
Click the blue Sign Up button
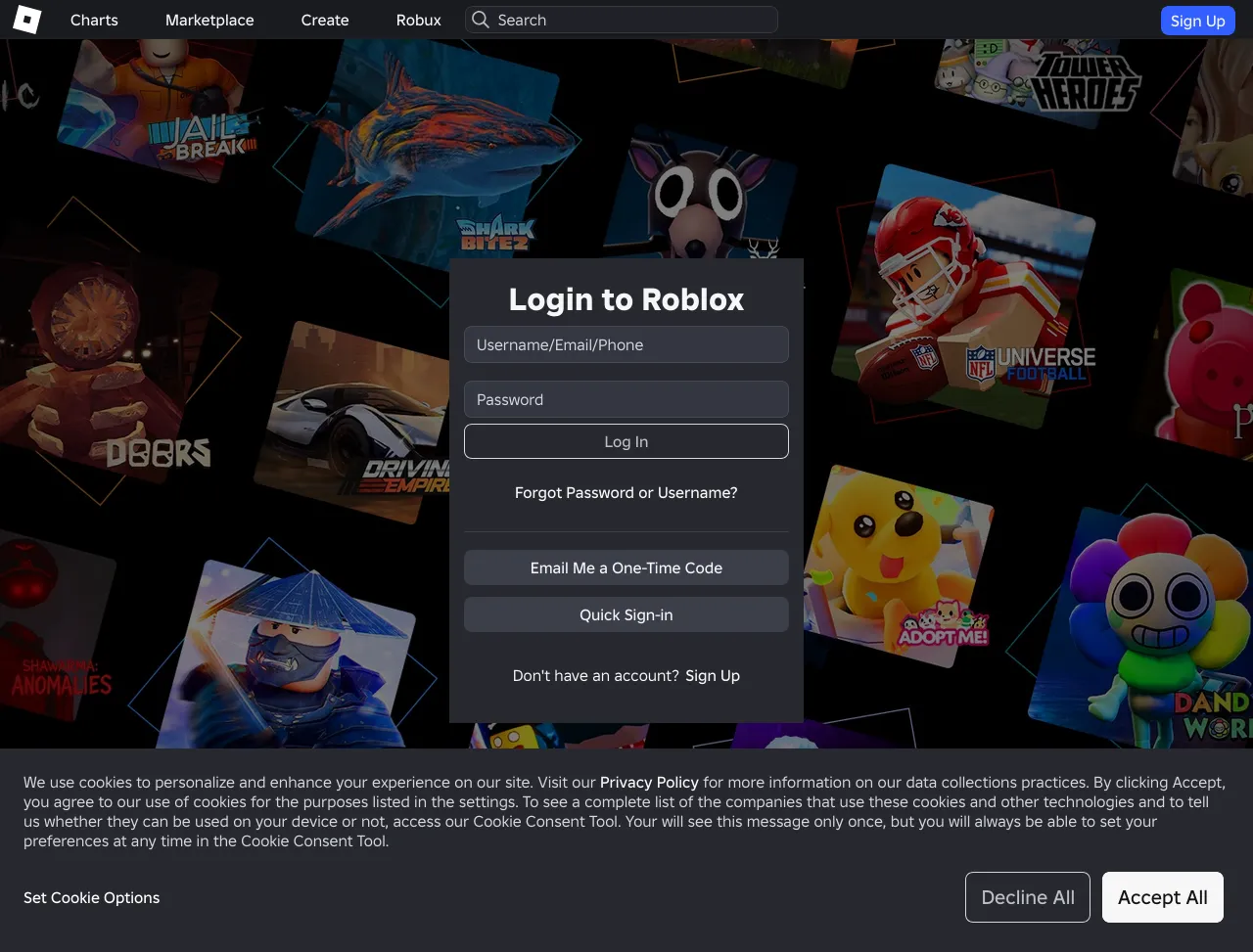1197,21
